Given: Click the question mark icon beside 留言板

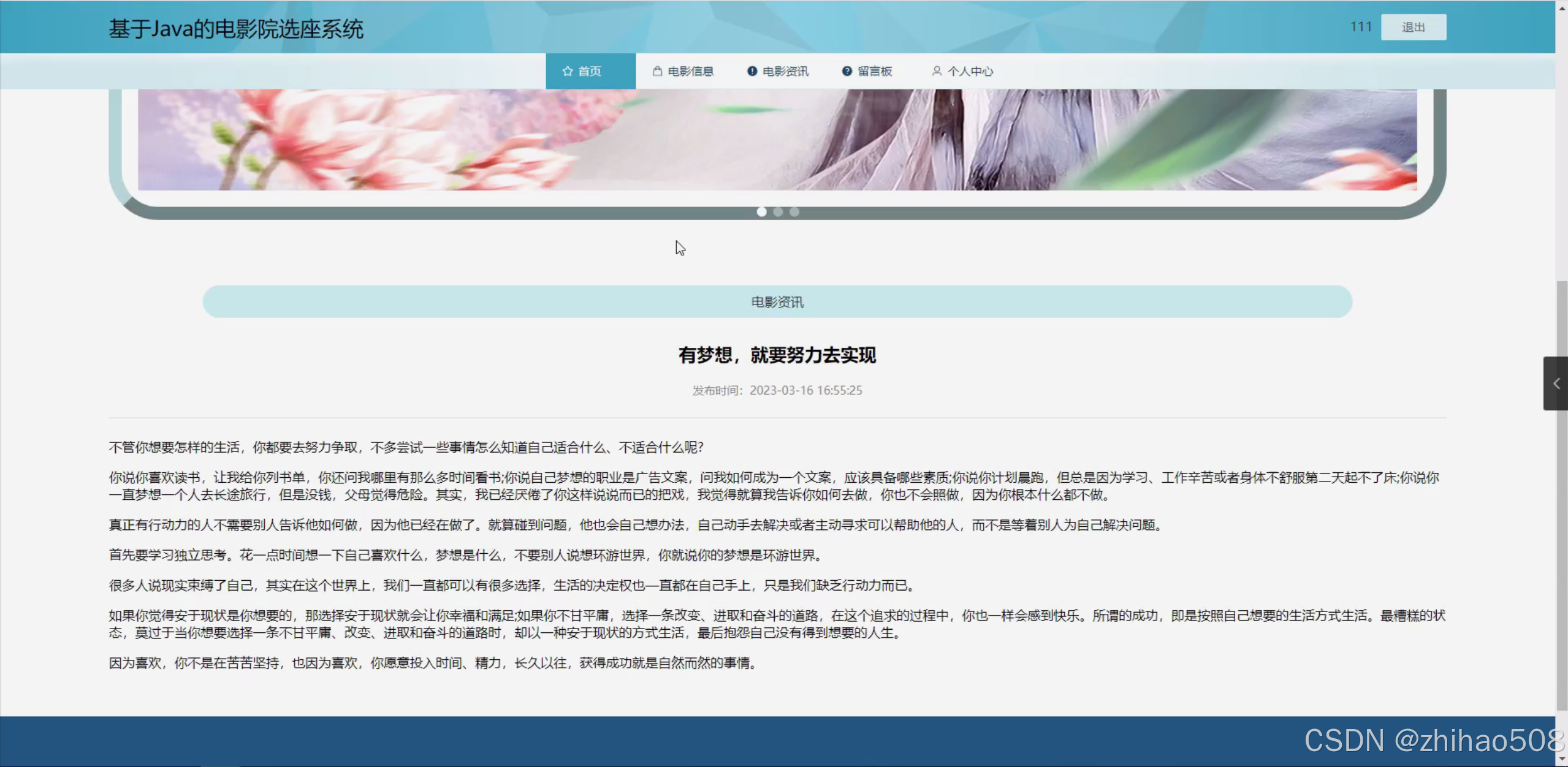Looking at the screenshot, I should tap(847, 71).
